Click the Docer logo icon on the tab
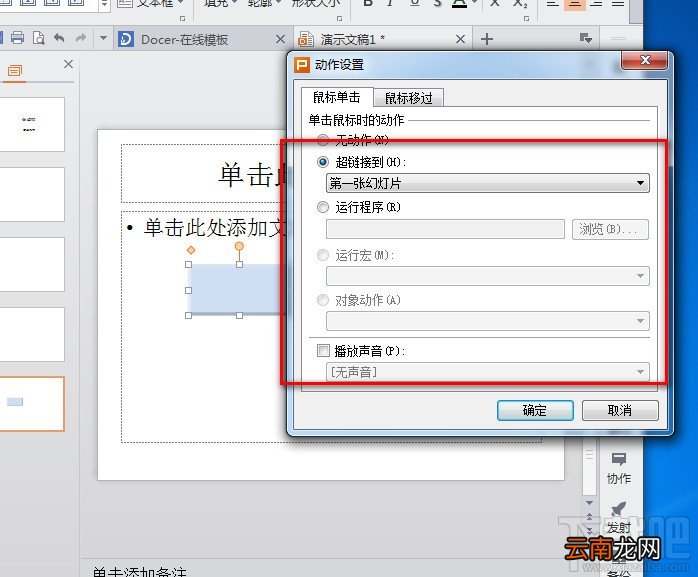 click(126, 39)
